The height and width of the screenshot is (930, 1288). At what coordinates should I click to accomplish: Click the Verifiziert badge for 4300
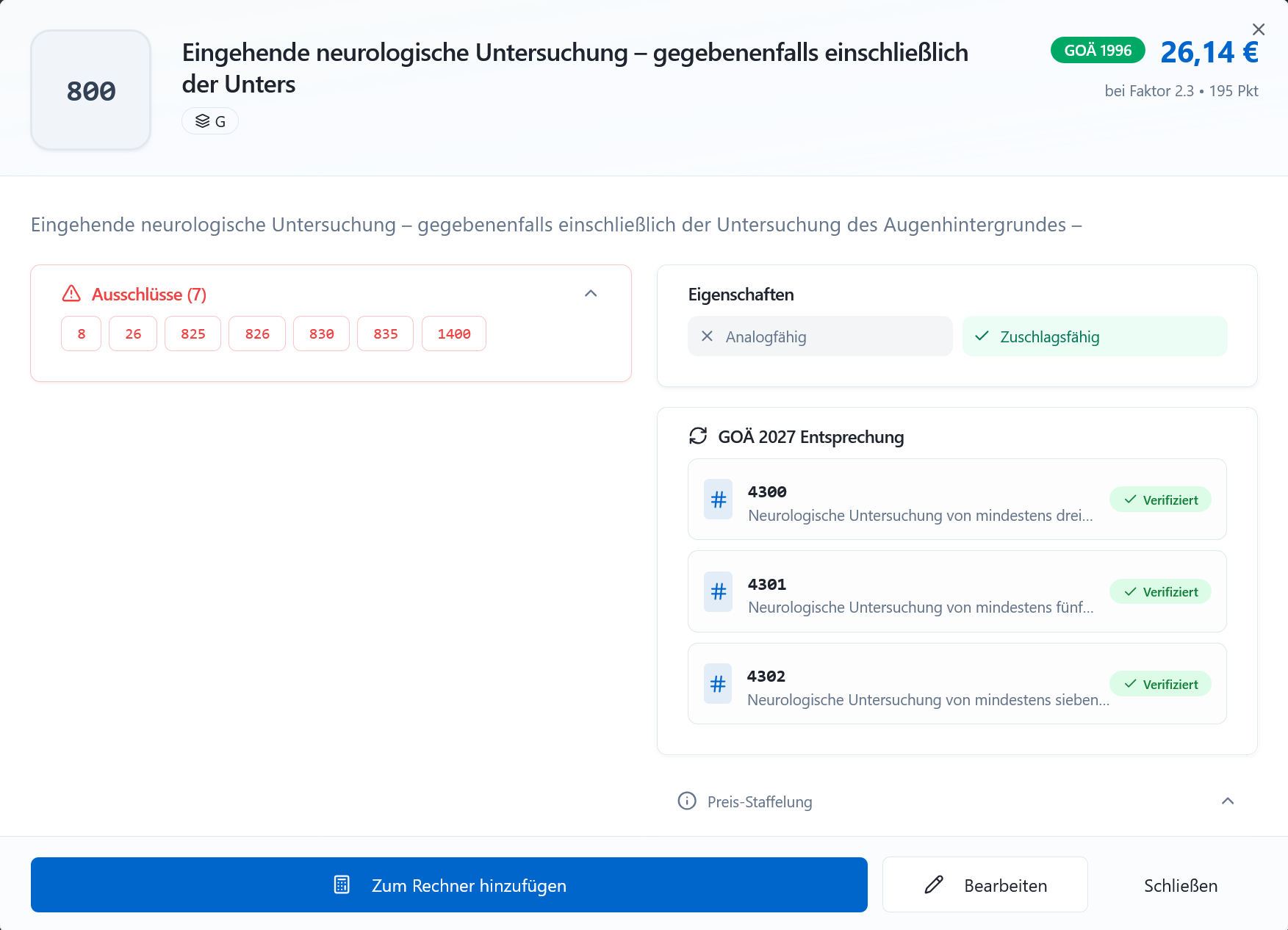pos(1160,500)
